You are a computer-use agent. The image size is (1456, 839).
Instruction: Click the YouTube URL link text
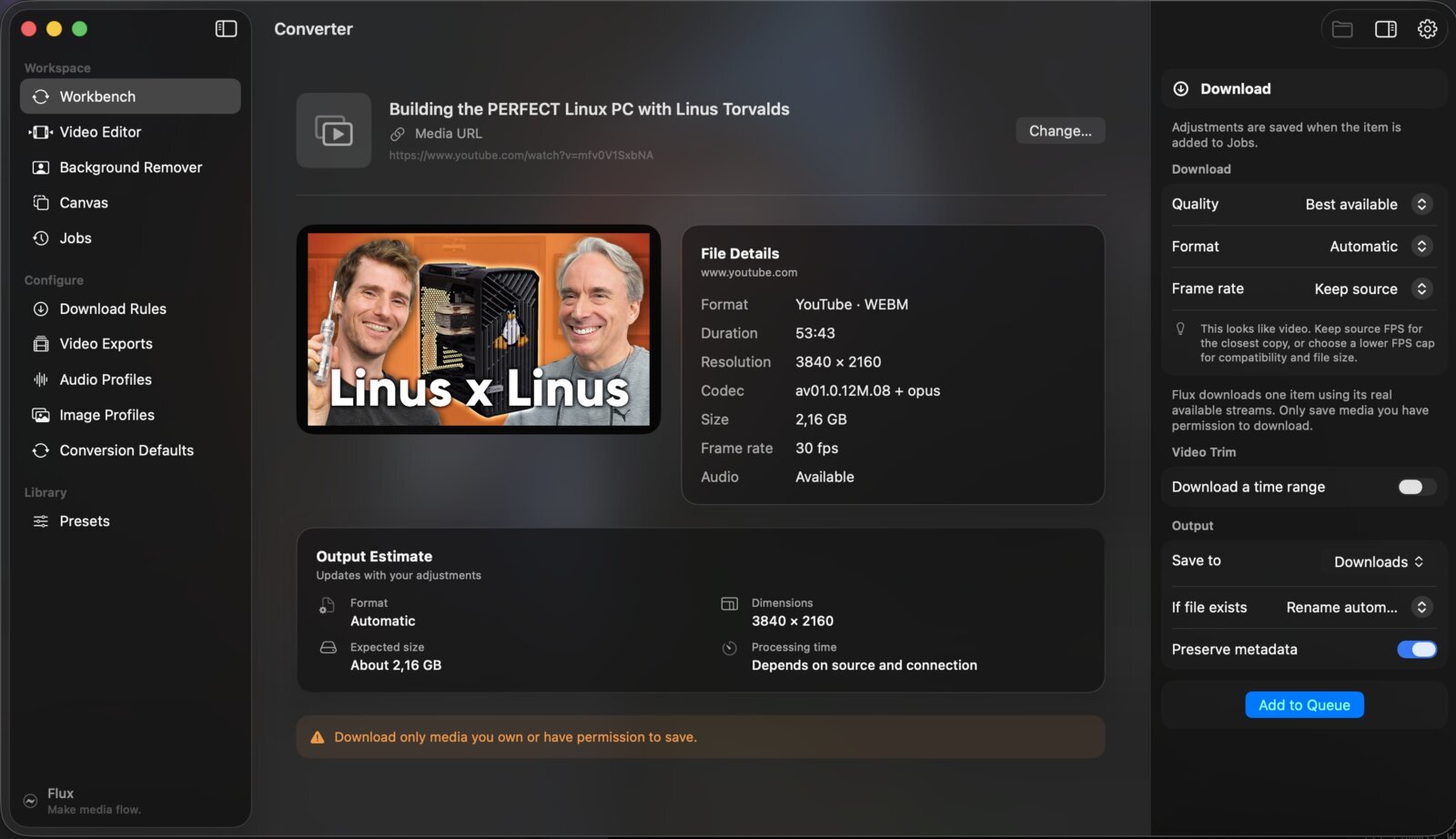[x=521, y=156]
